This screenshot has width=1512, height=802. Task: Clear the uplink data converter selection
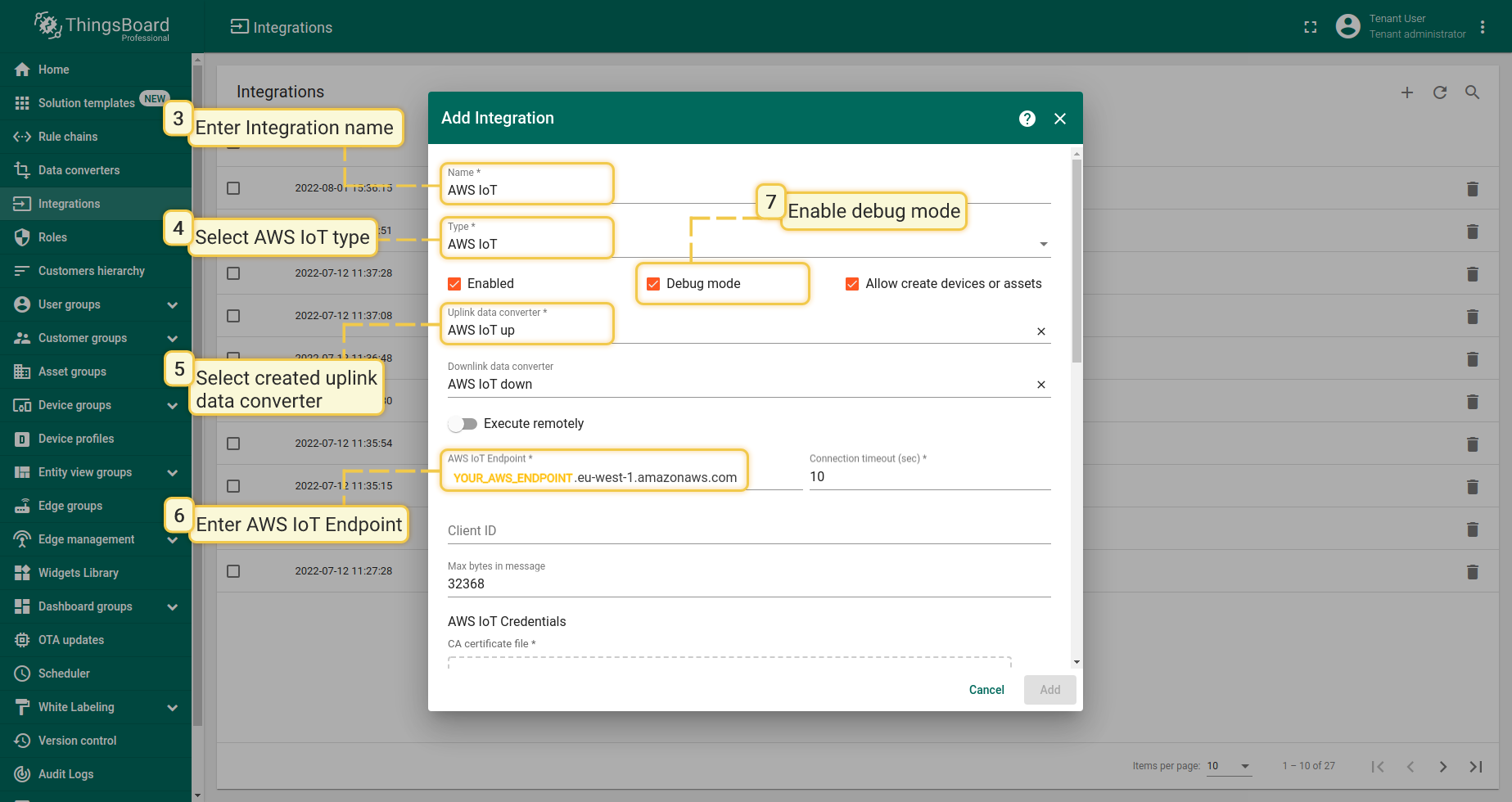point(1041,331)
